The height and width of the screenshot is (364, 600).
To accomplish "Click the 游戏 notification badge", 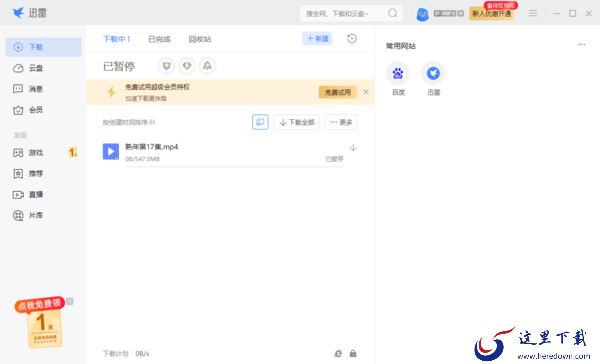I will click(73, 153).
